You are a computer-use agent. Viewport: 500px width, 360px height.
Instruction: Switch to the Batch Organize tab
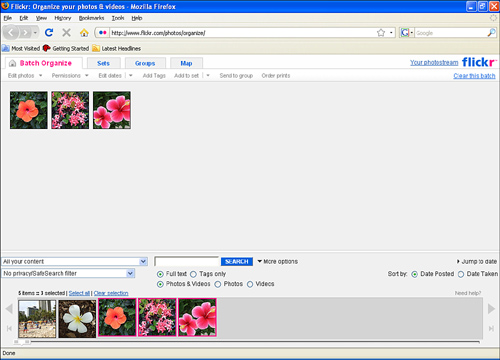click(44, 63)
